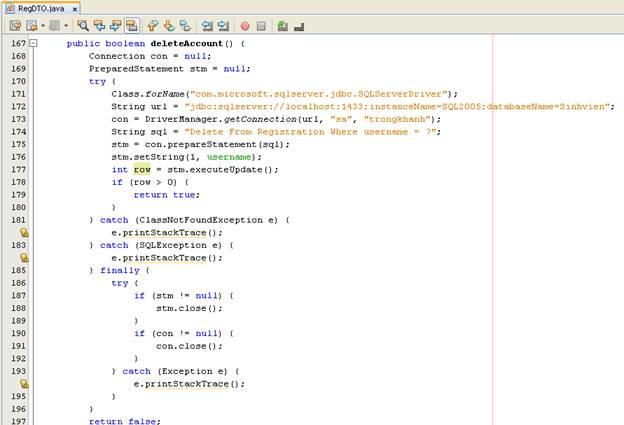
Task: Click the hint lightbulb below line 181
Action: point(24,232)
